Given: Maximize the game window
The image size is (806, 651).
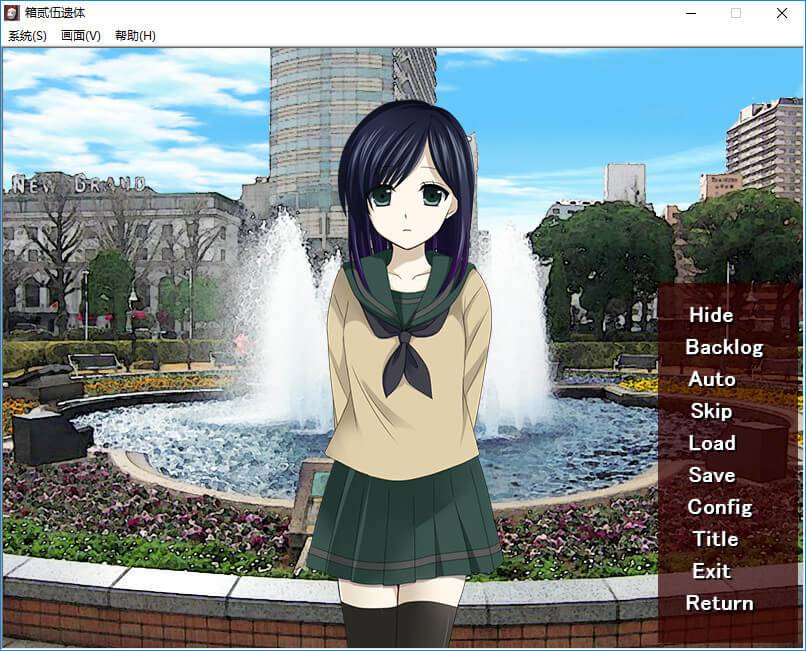Looking at the screenshot, I should pos(736,13).
